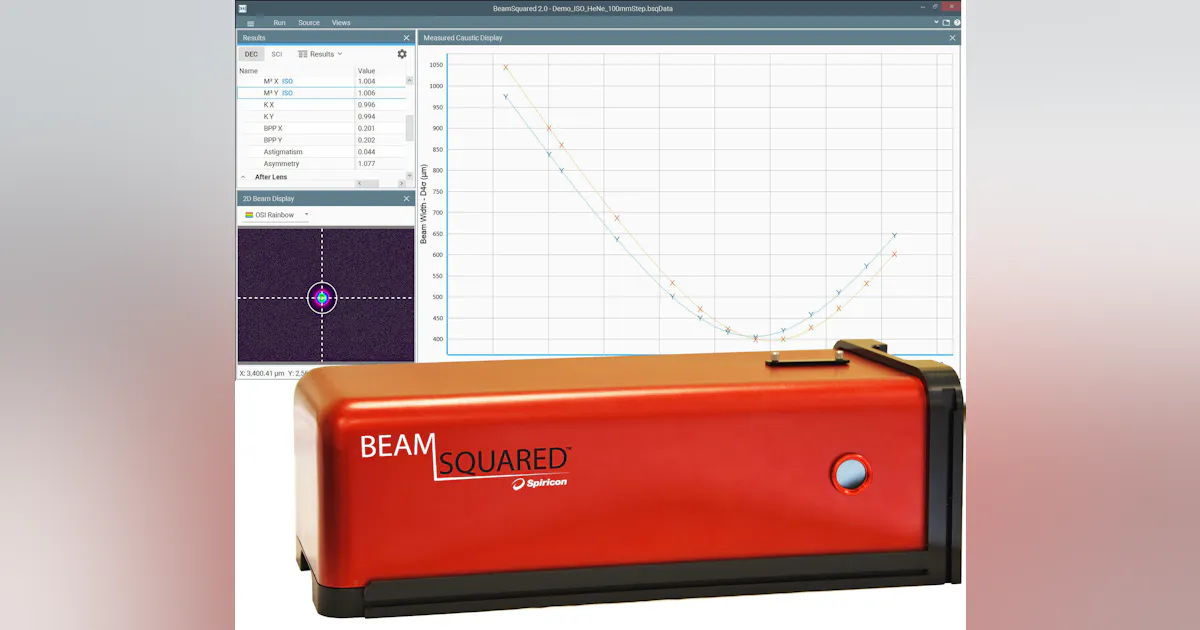
Task: Open the Views menu
Action: tap(341, 22)
